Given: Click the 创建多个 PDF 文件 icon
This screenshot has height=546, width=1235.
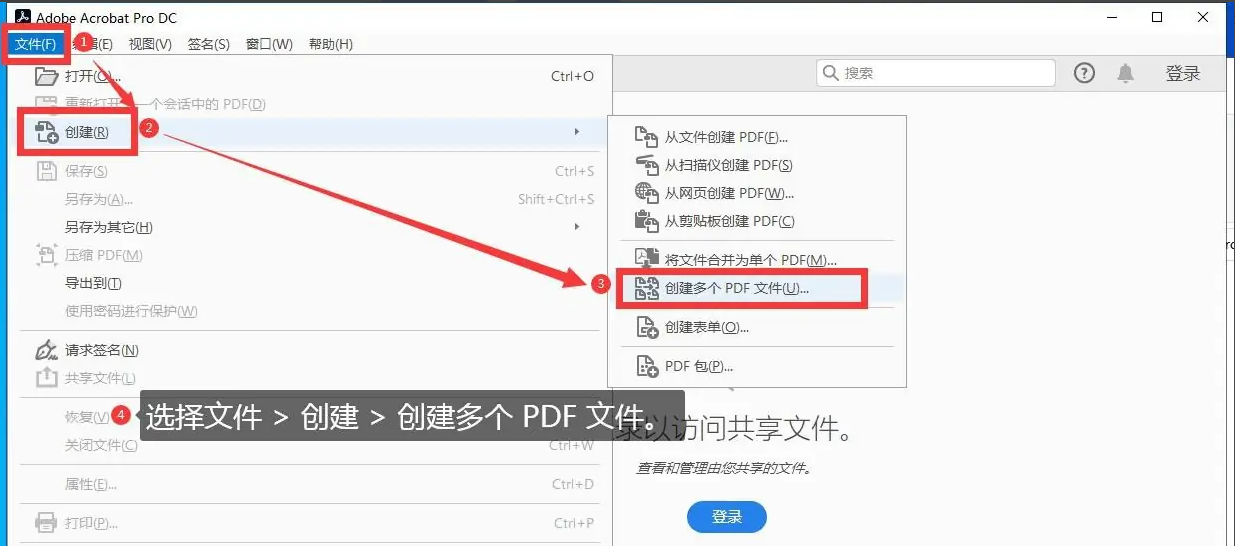Looking at the screenshot, I should tap(647, 288).
